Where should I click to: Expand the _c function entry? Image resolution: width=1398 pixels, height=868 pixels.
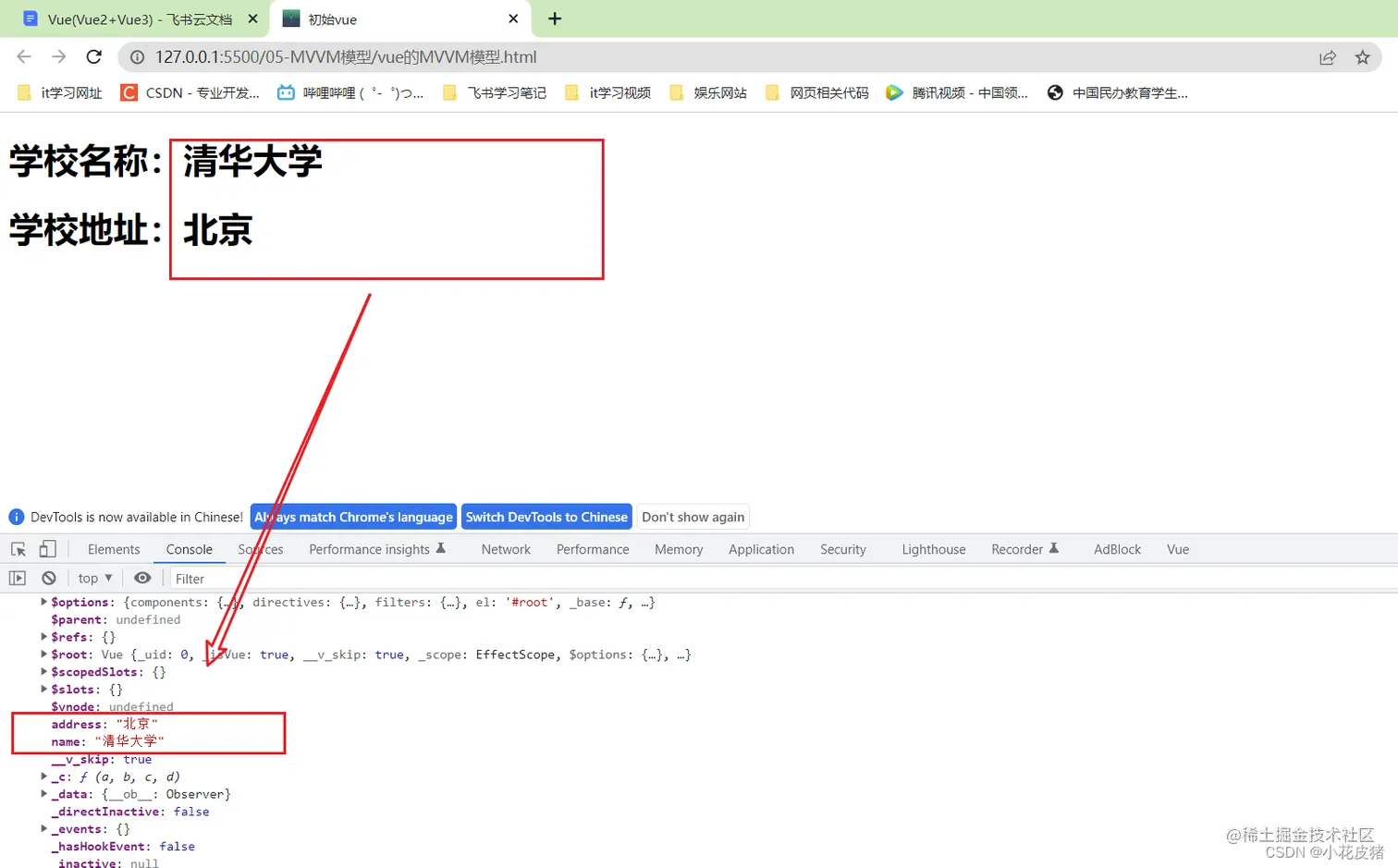coord(43,776)
